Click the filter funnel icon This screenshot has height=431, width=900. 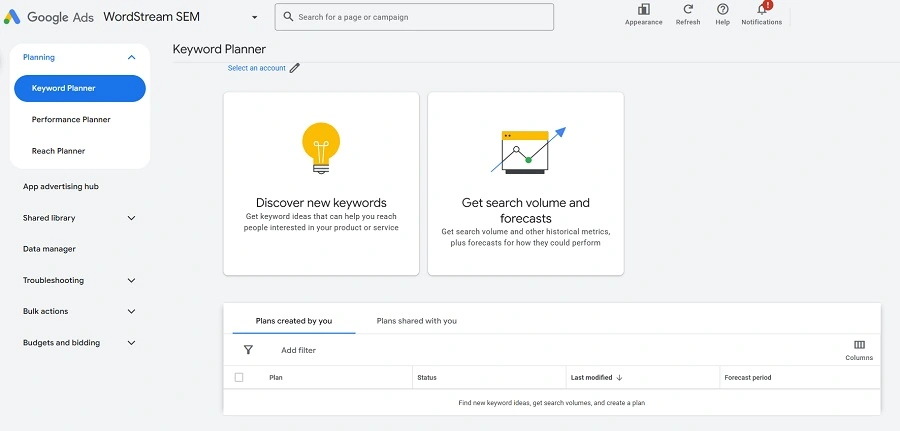click(x=248, y=350)
